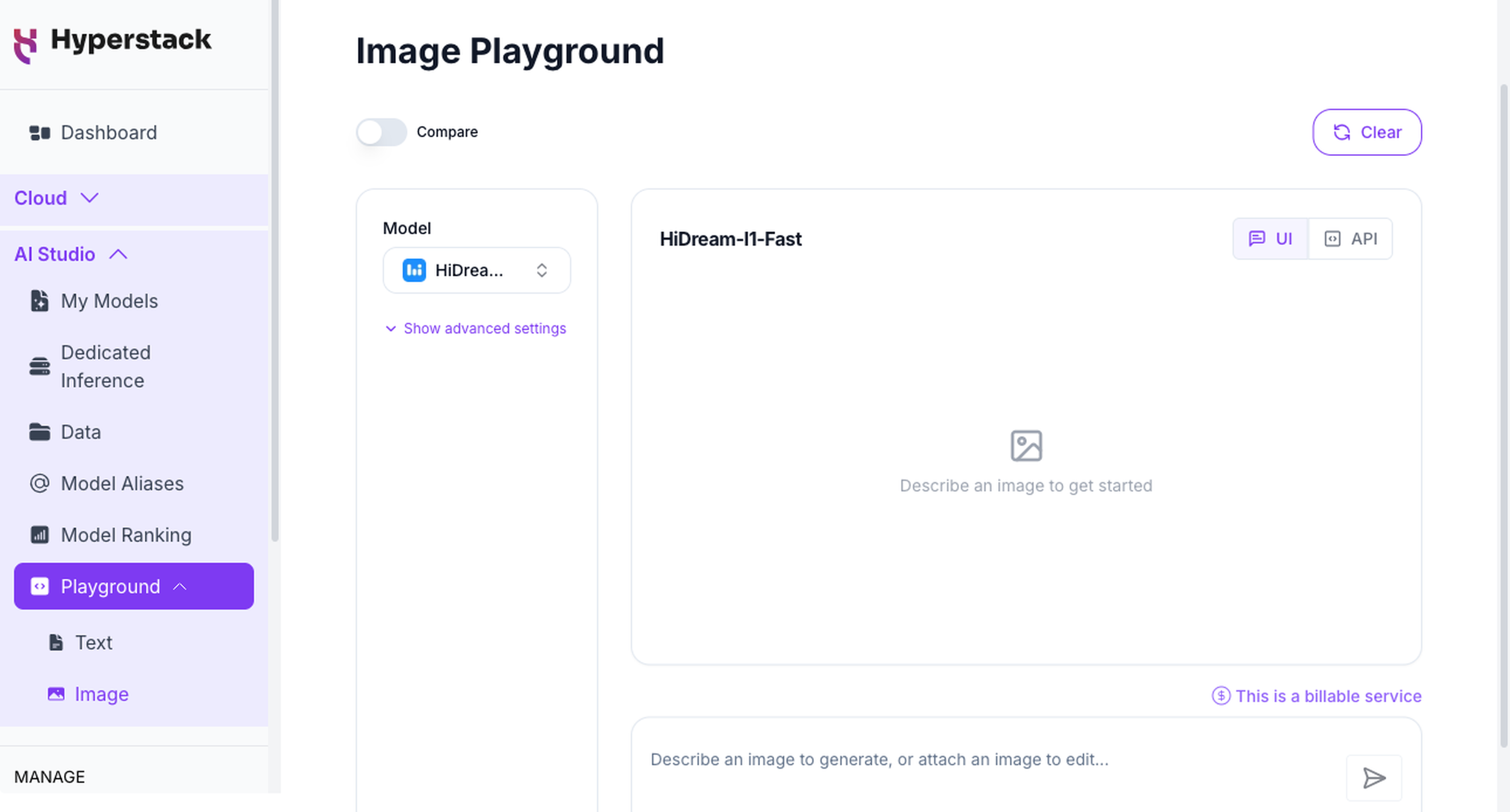This screenshot has width=1510, height=812.
Task: Click the page vertical scrollbar
Action: [1504, 416]
